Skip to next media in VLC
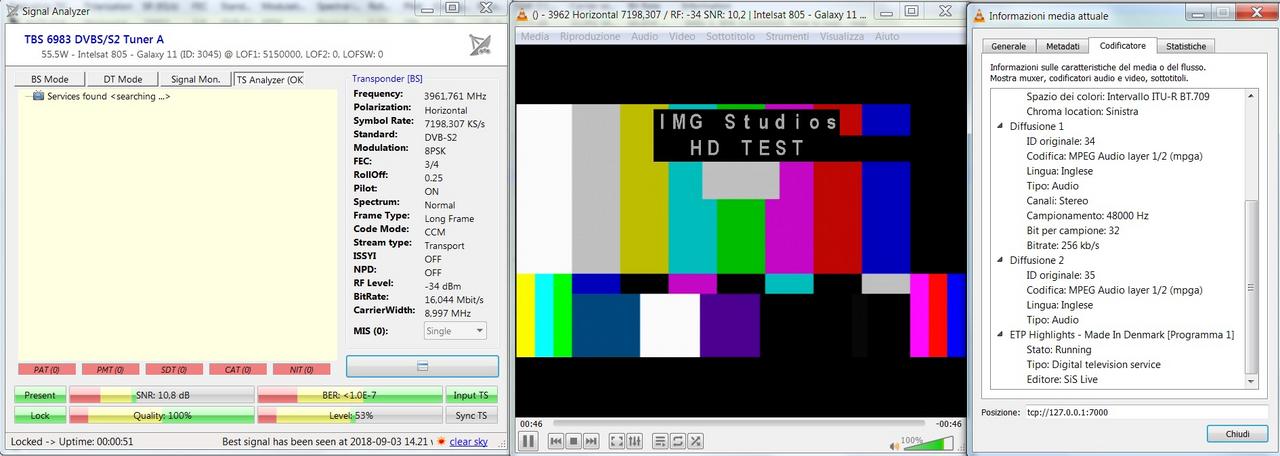The image size is (1280, 456). (x=591, y=441)
